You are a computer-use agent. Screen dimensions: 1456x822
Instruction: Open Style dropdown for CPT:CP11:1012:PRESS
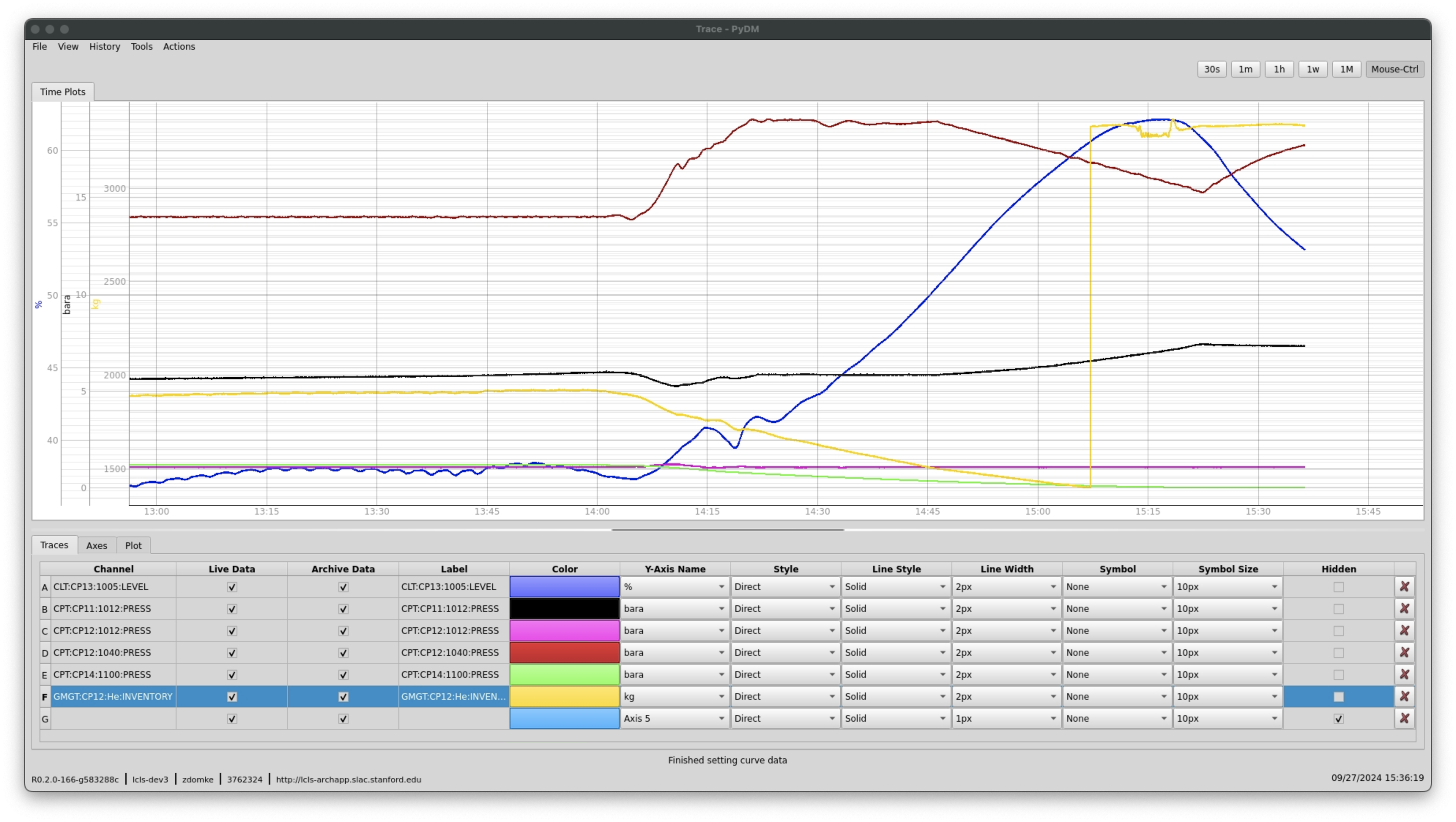(785, 609)
